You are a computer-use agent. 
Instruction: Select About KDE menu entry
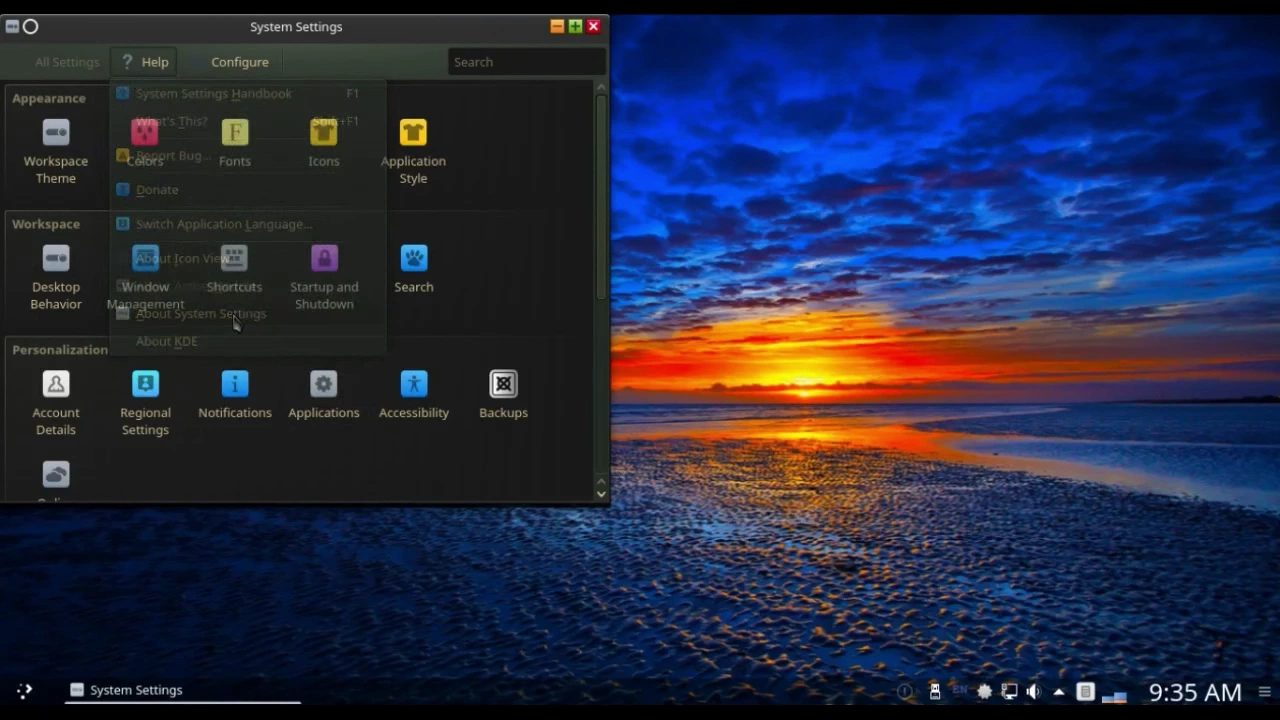point(247,341)
